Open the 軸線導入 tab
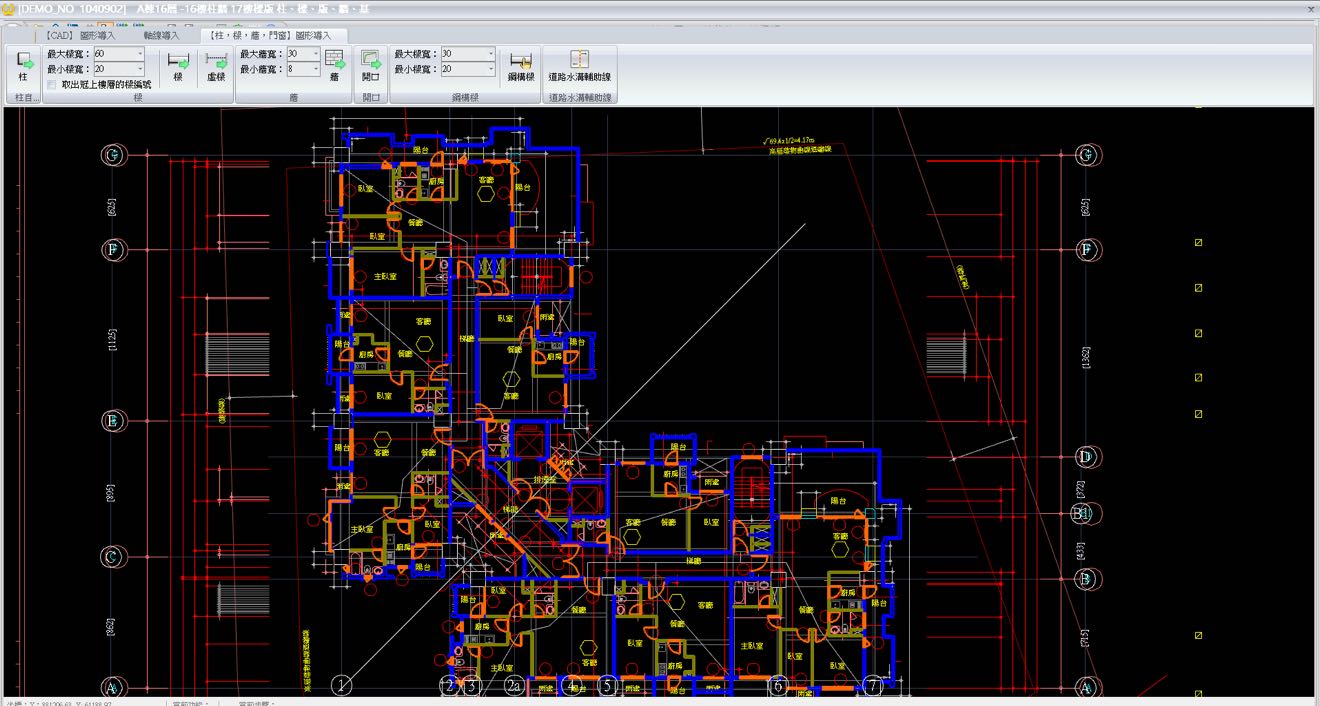The image size is (1320, 706). click(161, 35)
